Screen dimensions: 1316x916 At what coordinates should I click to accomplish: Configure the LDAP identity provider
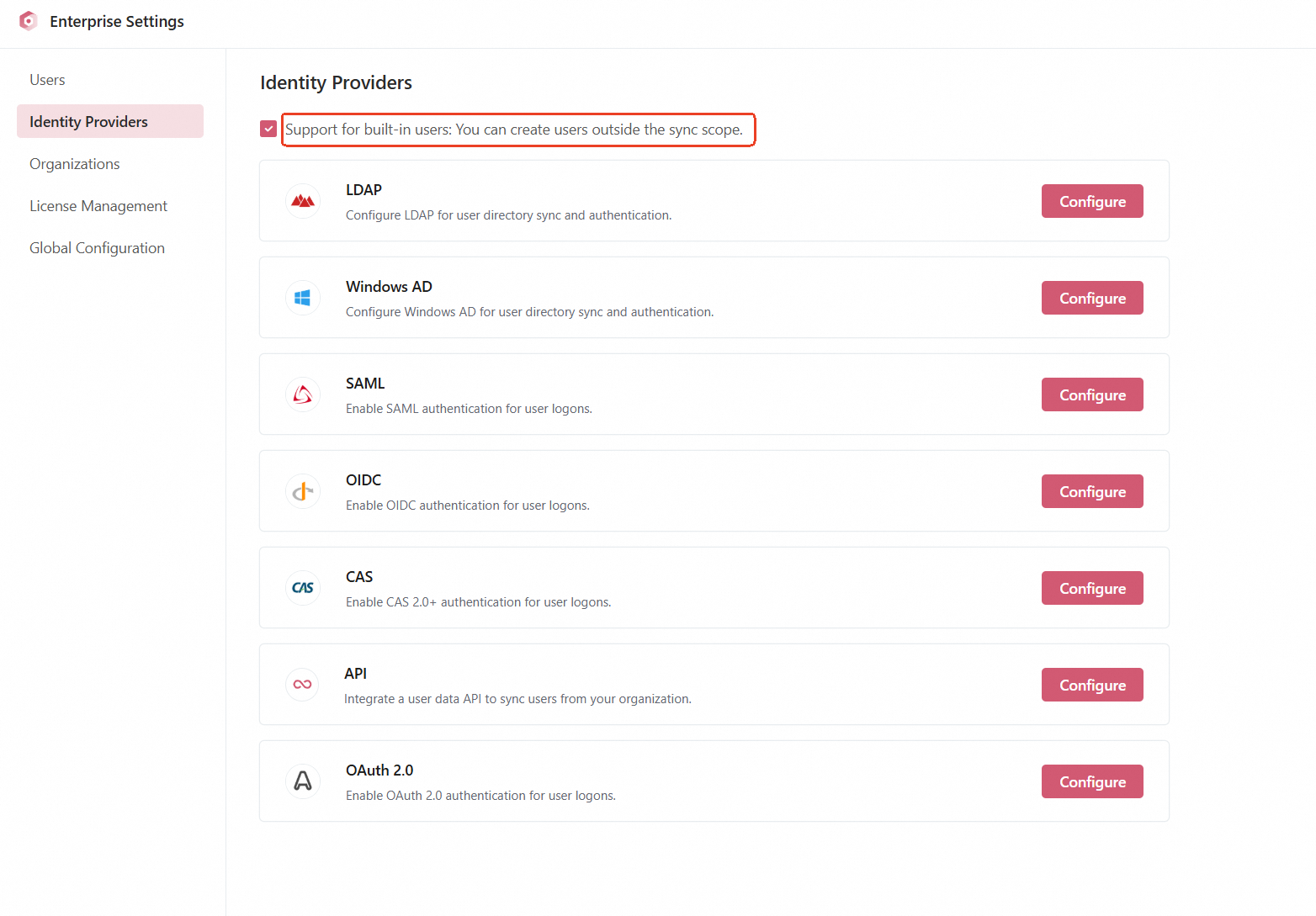(x=1091, y=201)
